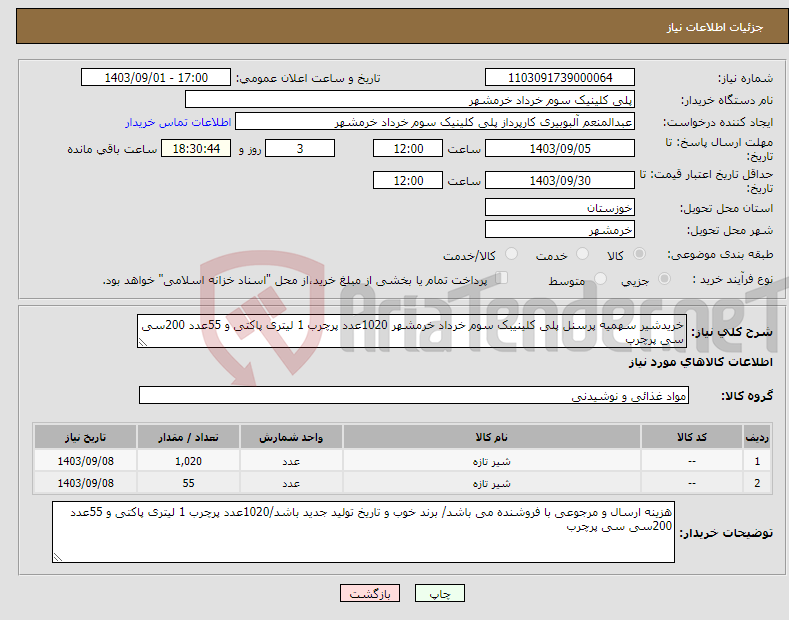Click the اطلاعات کالاهای مورد نیاز heading
Image resolution: width=789 pixels, height=620 pixels.
pyautogui.click(x=700, y=362)
